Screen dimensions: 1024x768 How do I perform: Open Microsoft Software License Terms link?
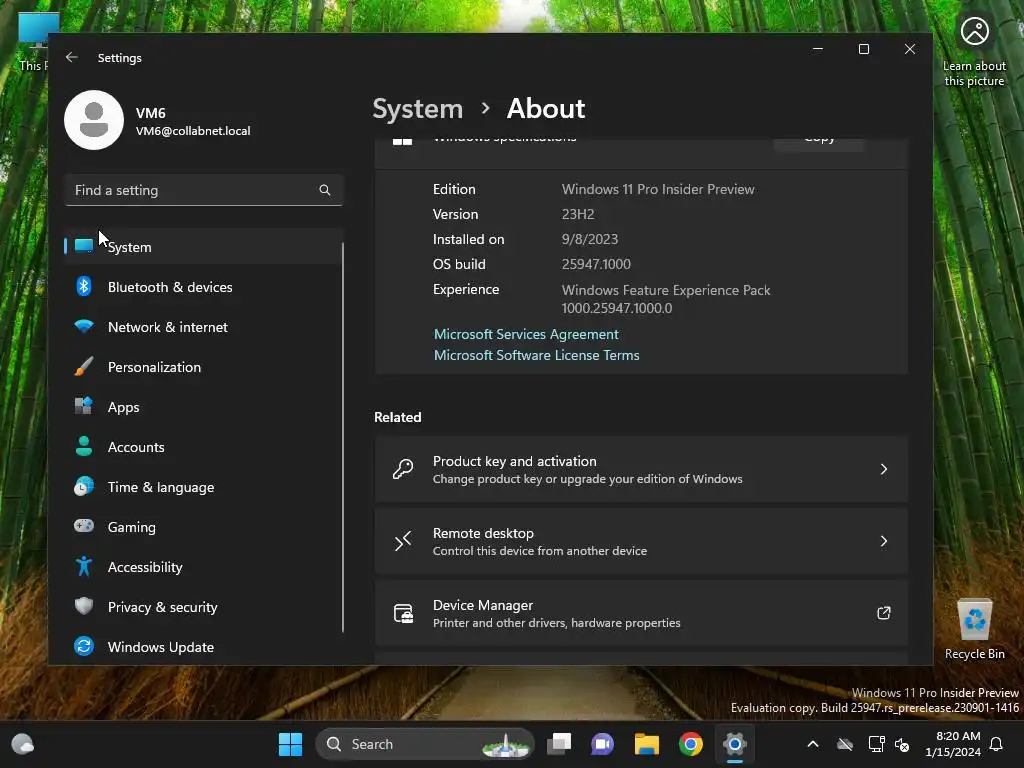click(537, 355)
